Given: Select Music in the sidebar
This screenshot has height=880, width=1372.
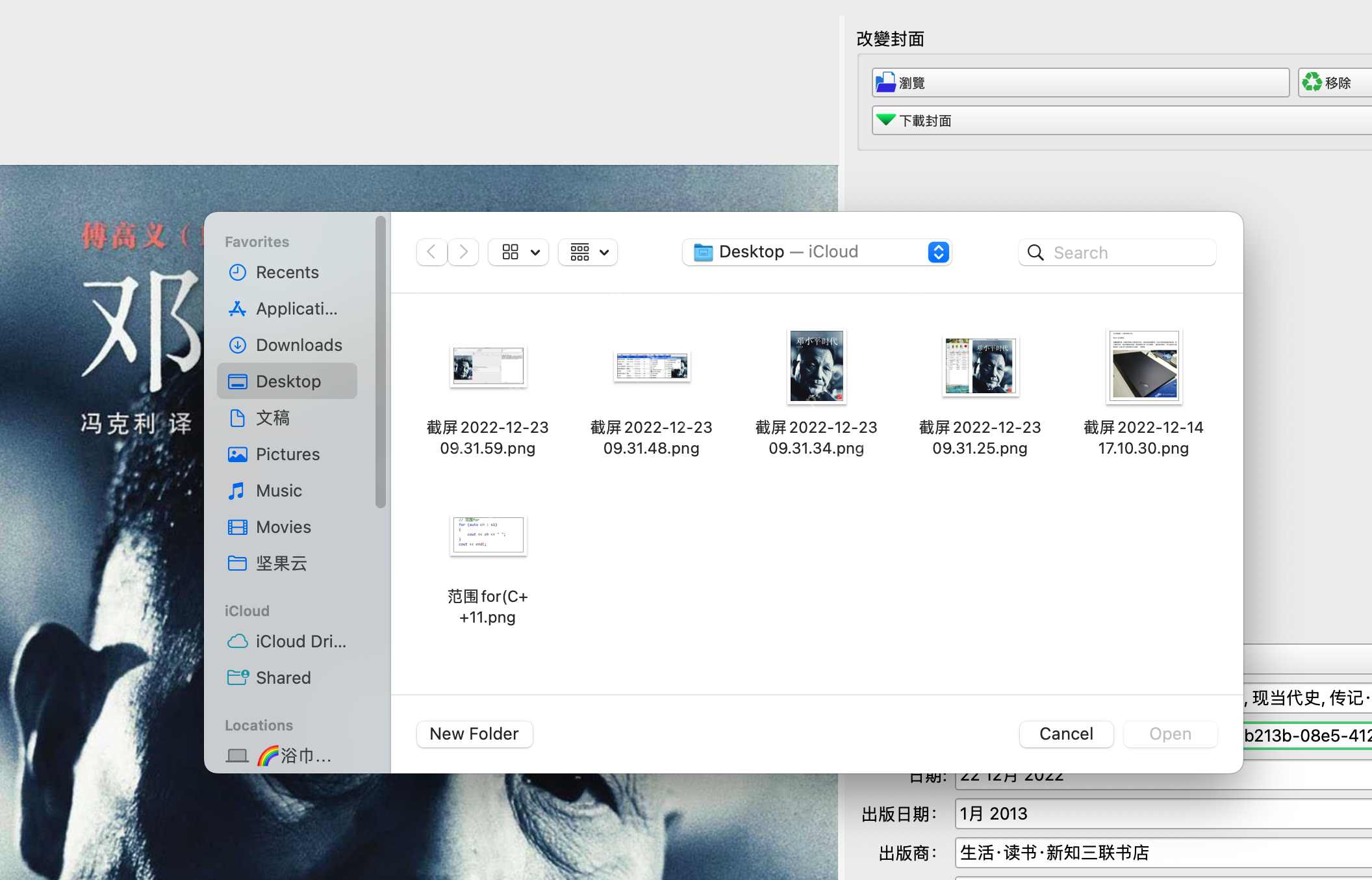Looking at the screenshot, I should click(278, 490).
